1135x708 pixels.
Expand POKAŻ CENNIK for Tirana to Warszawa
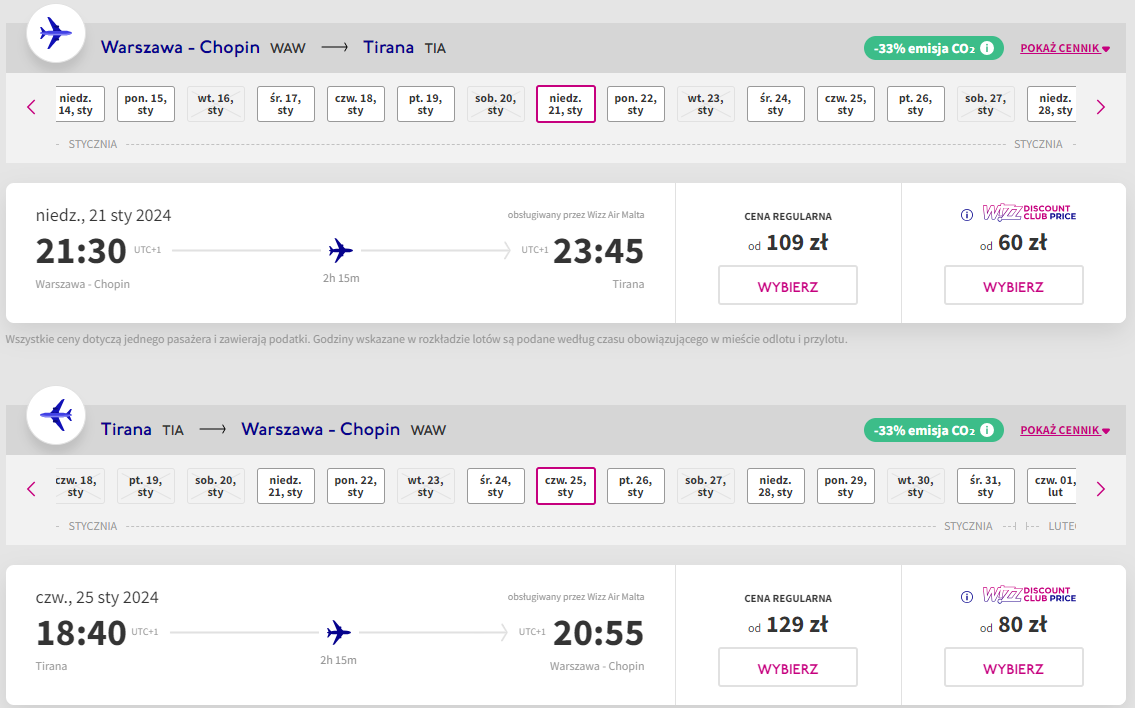(x=1065, y=431)
